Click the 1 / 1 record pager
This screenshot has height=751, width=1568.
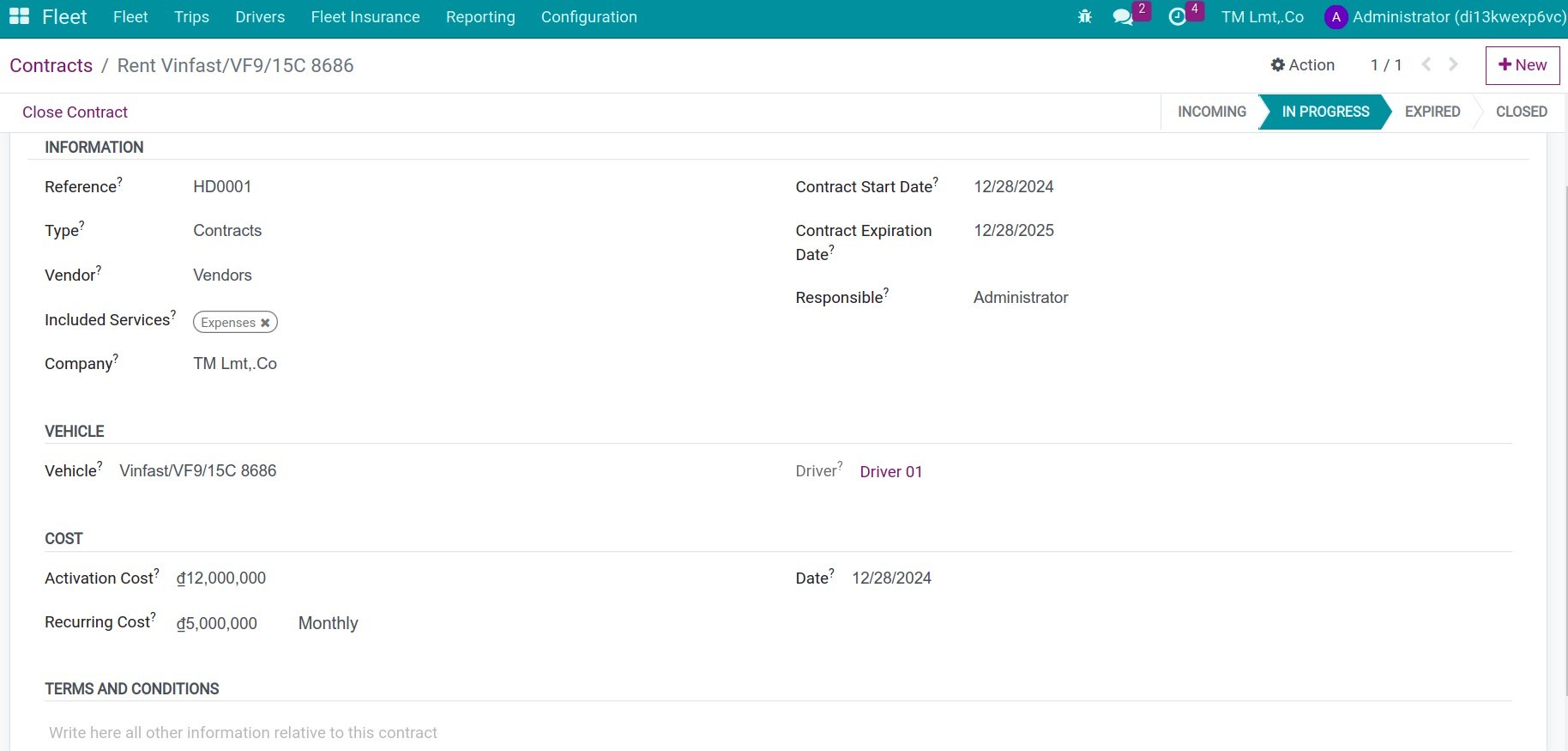point(1385,65)
